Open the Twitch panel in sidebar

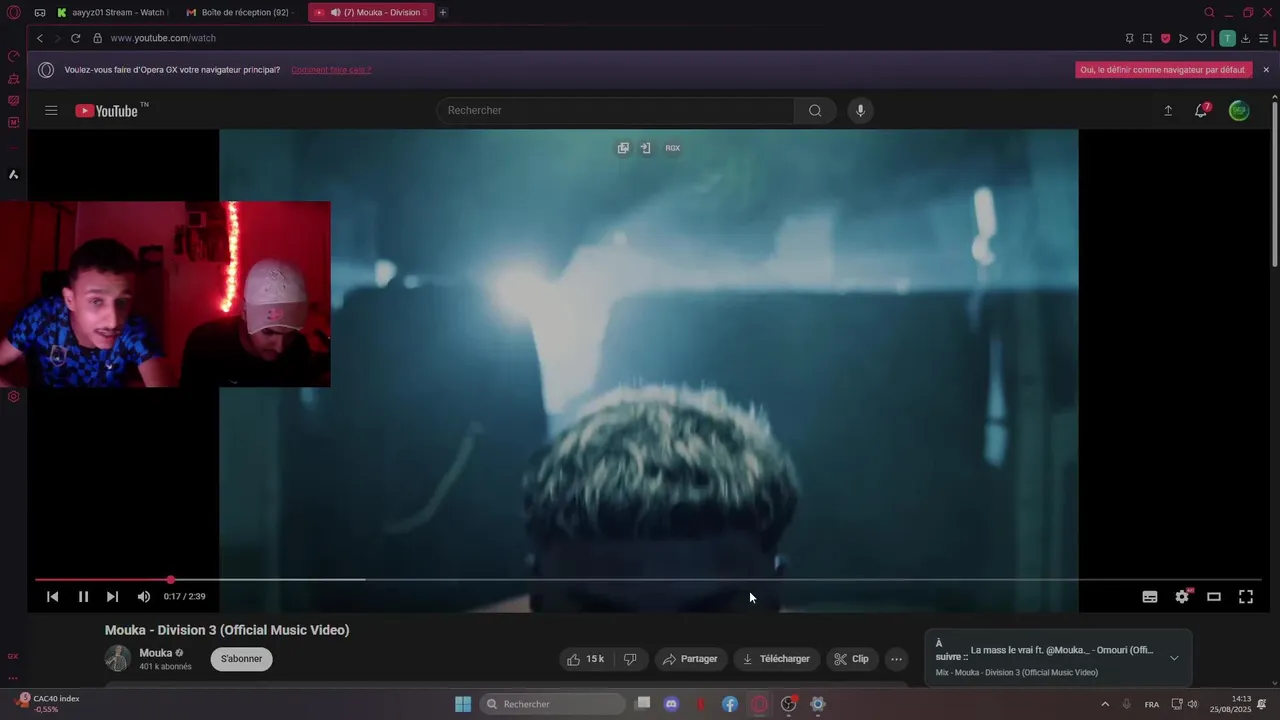13,101
